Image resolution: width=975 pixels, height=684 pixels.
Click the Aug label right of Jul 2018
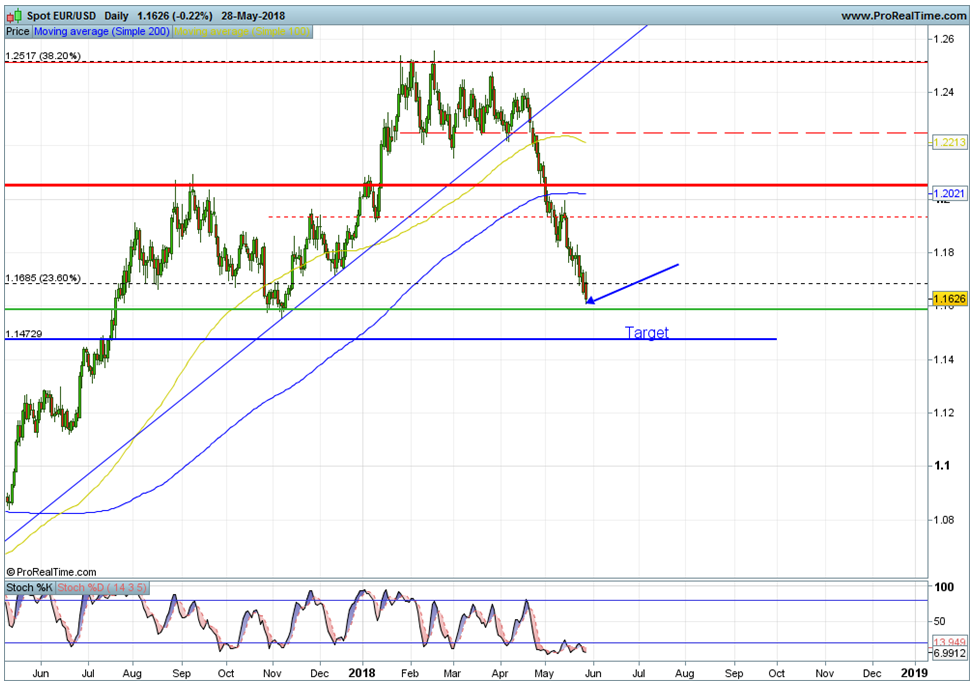(685, 673)
